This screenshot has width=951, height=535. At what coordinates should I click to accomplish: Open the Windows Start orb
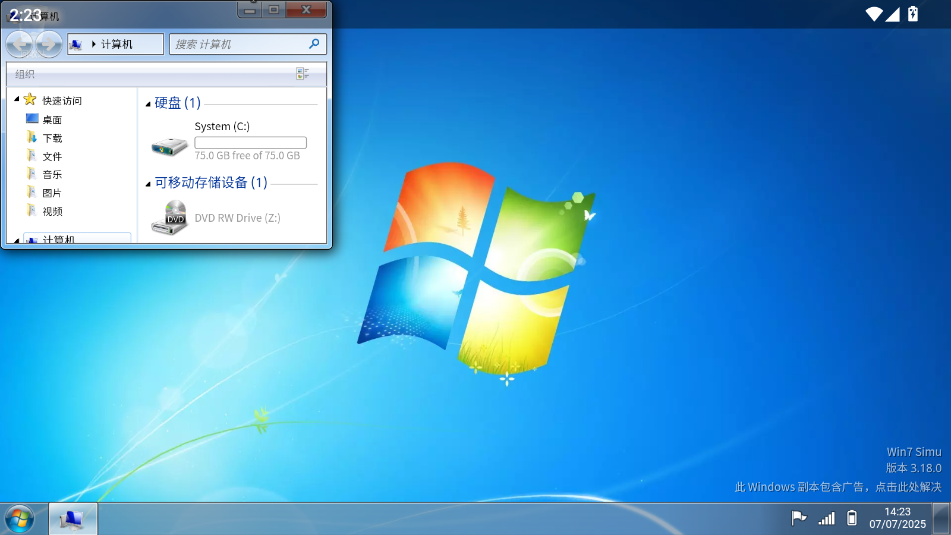[19, 519]
